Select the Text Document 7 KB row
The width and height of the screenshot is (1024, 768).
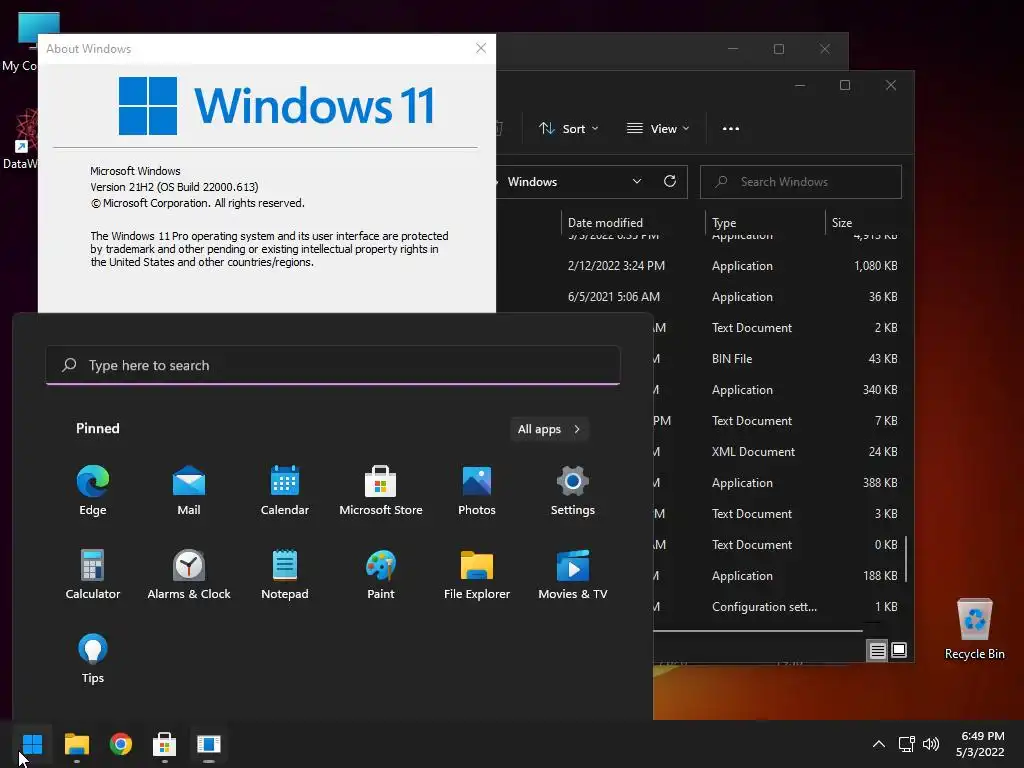coord(777,421)
